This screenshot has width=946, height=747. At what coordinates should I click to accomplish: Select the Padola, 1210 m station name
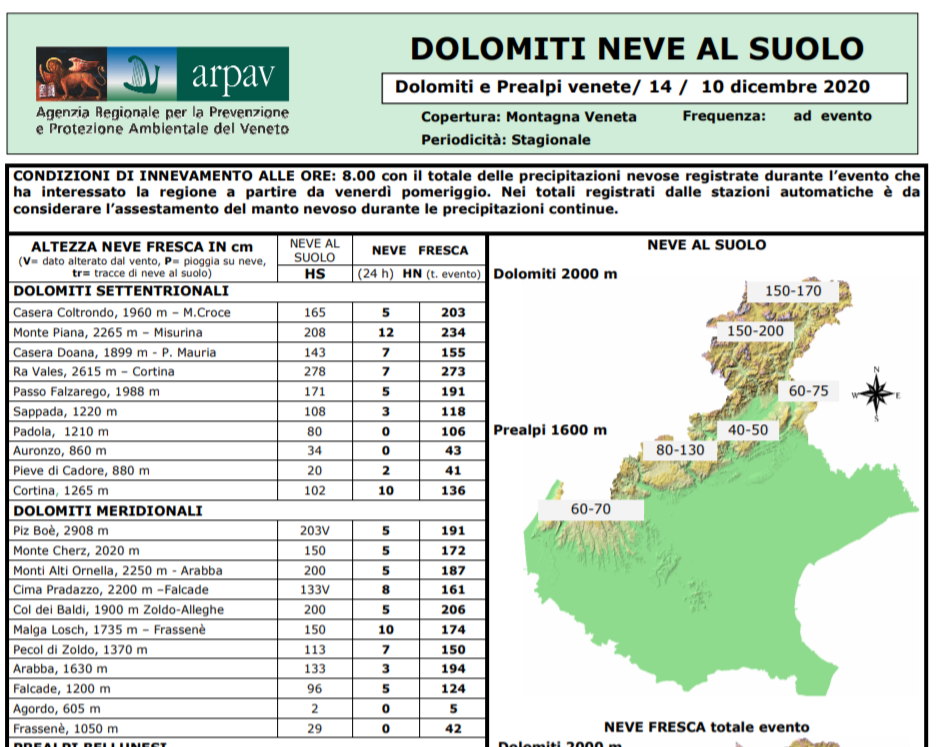click(61, 431)
